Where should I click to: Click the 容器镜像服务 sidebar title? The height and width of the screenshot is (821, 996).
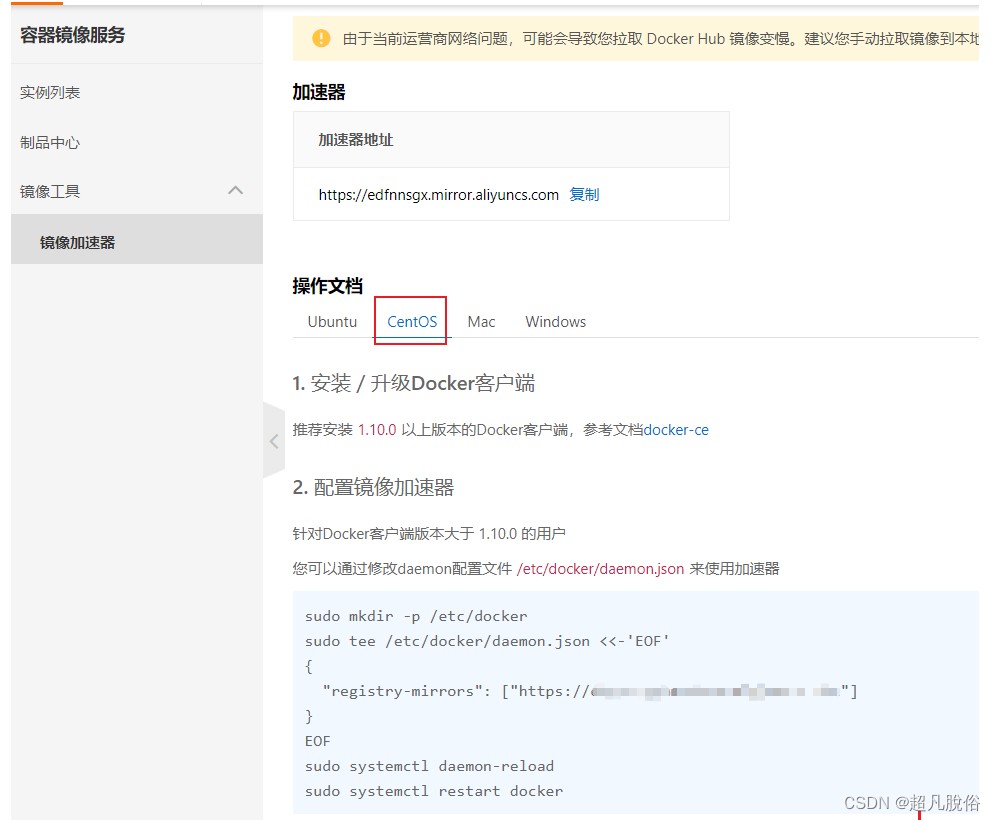click(x=72, y=35)
